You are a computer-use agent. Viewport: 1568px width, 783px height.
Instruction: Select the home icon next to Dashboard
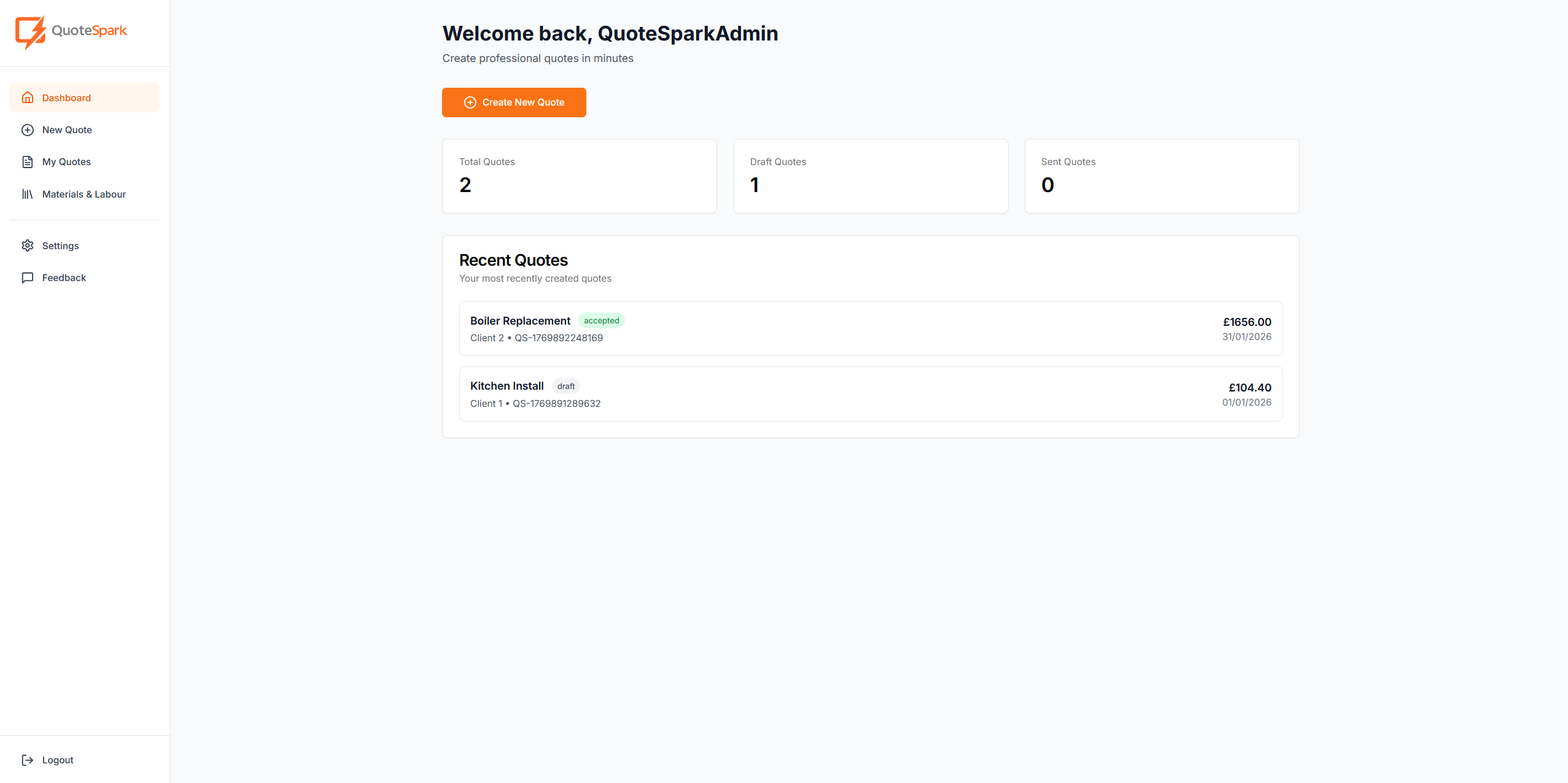[28, 97]
